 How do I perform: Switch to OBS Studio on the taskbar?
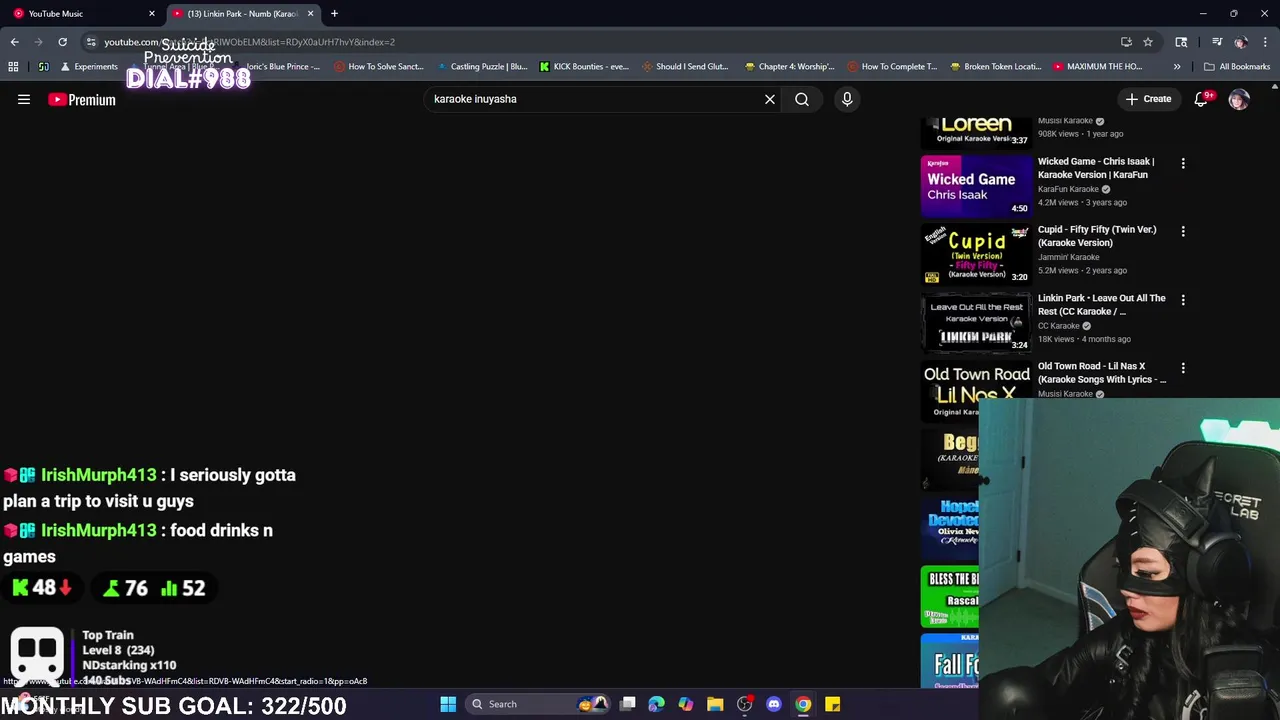click(744, 704)
